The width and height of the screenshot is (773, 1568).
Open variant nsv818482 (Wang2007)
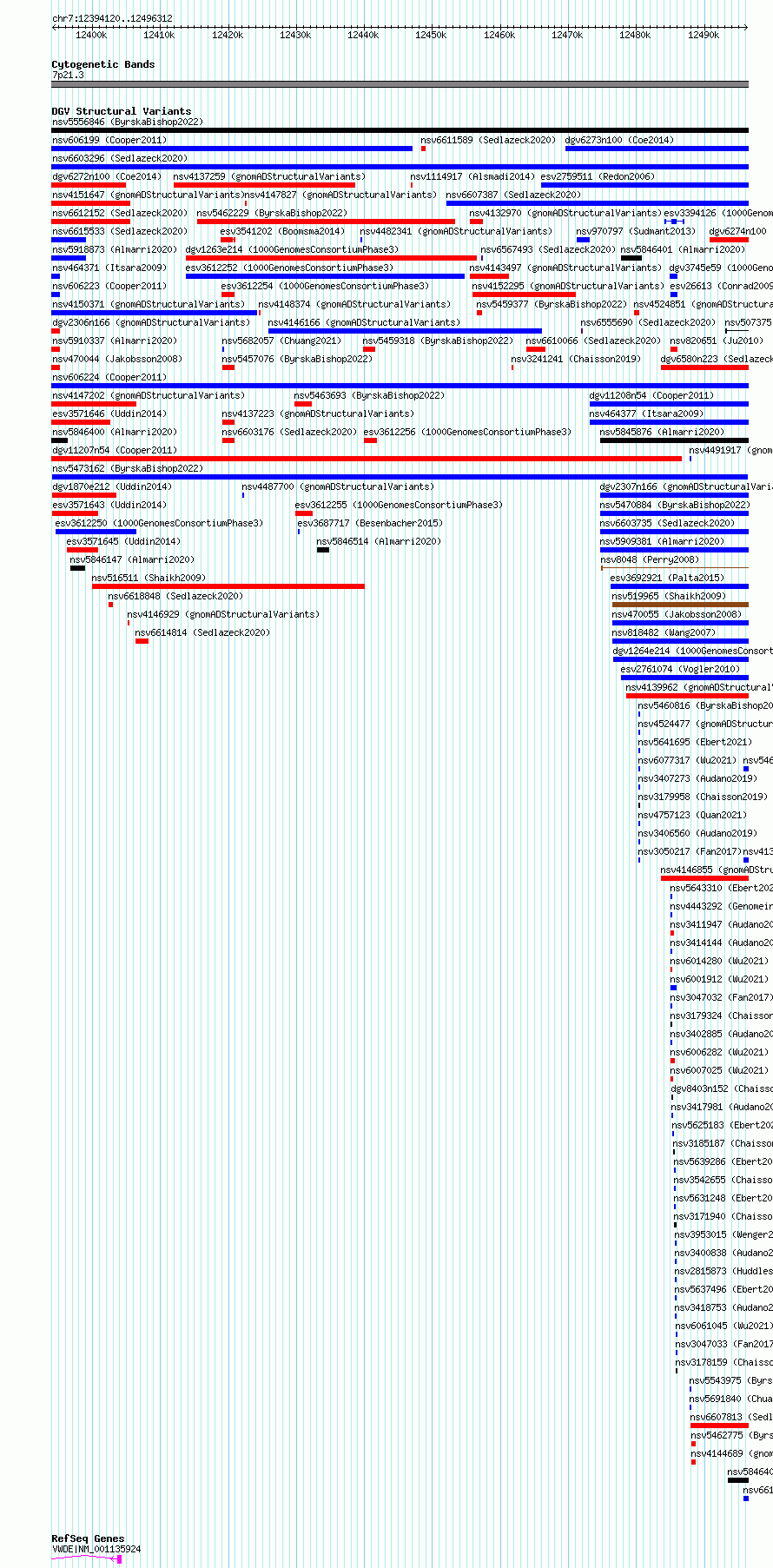[x=664, y=632]
